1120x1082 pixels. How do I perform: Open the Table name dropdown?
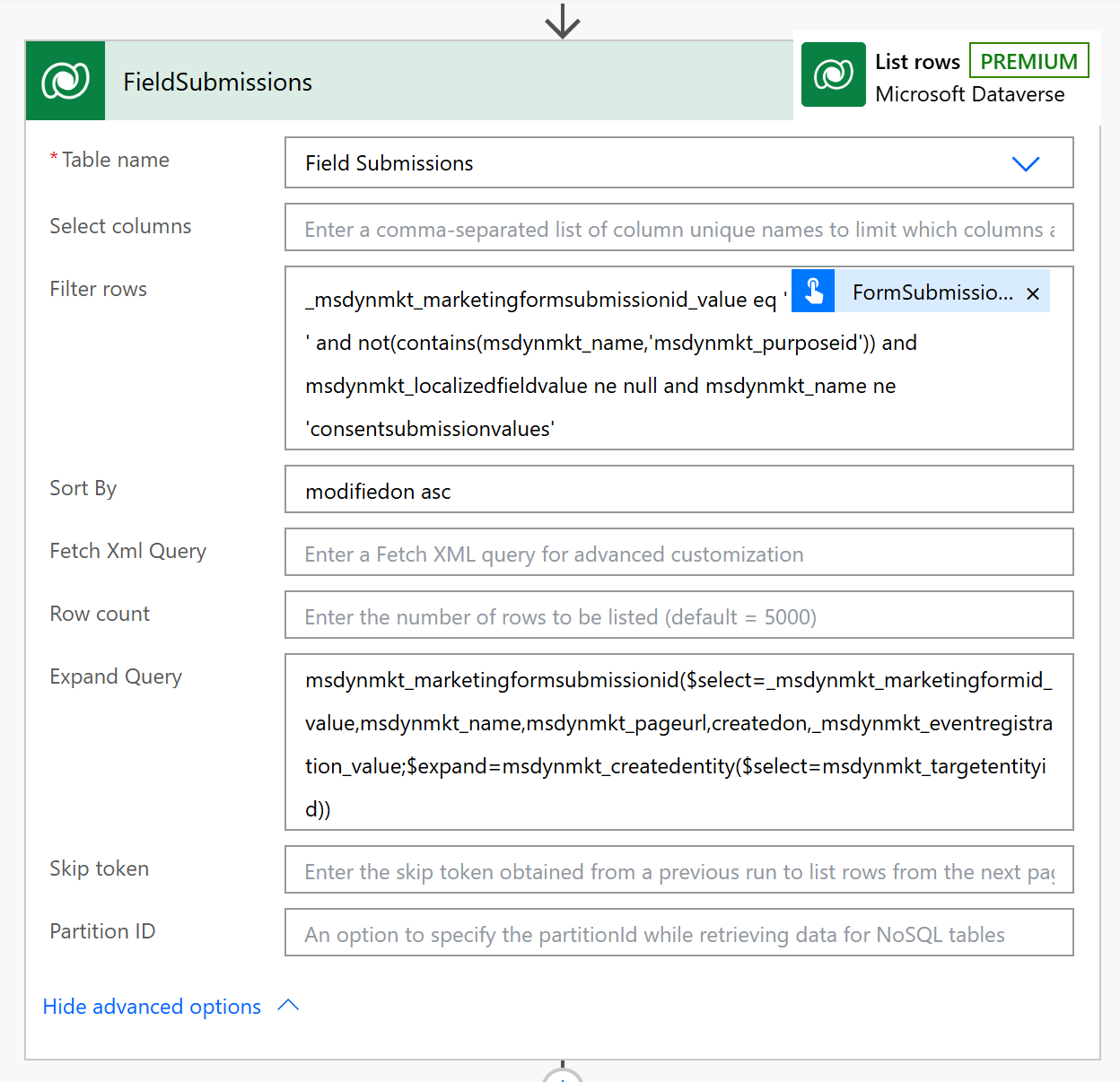[1026, 164]
